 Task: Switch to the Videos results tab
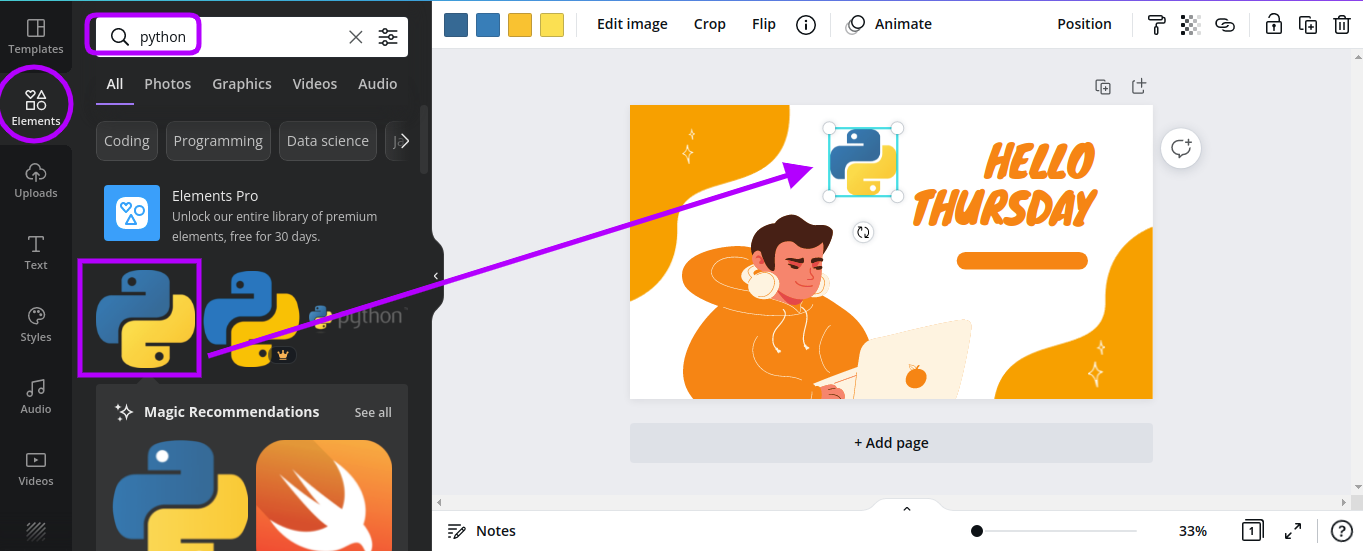pos(315,84)
